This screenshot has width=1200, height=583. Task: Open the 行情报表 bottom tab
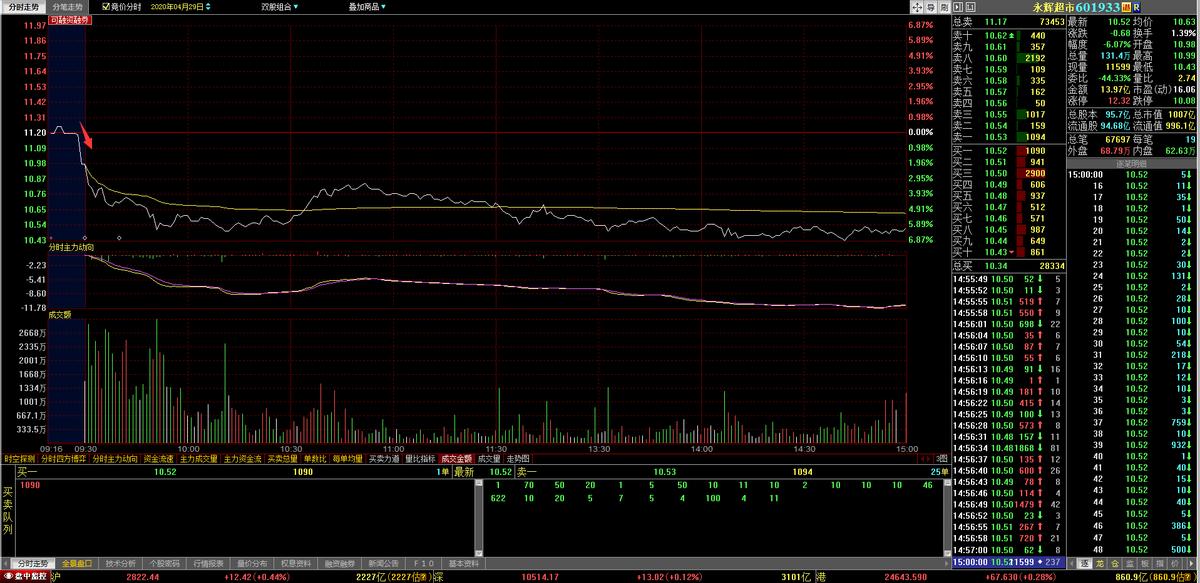(x=207, y=564)
